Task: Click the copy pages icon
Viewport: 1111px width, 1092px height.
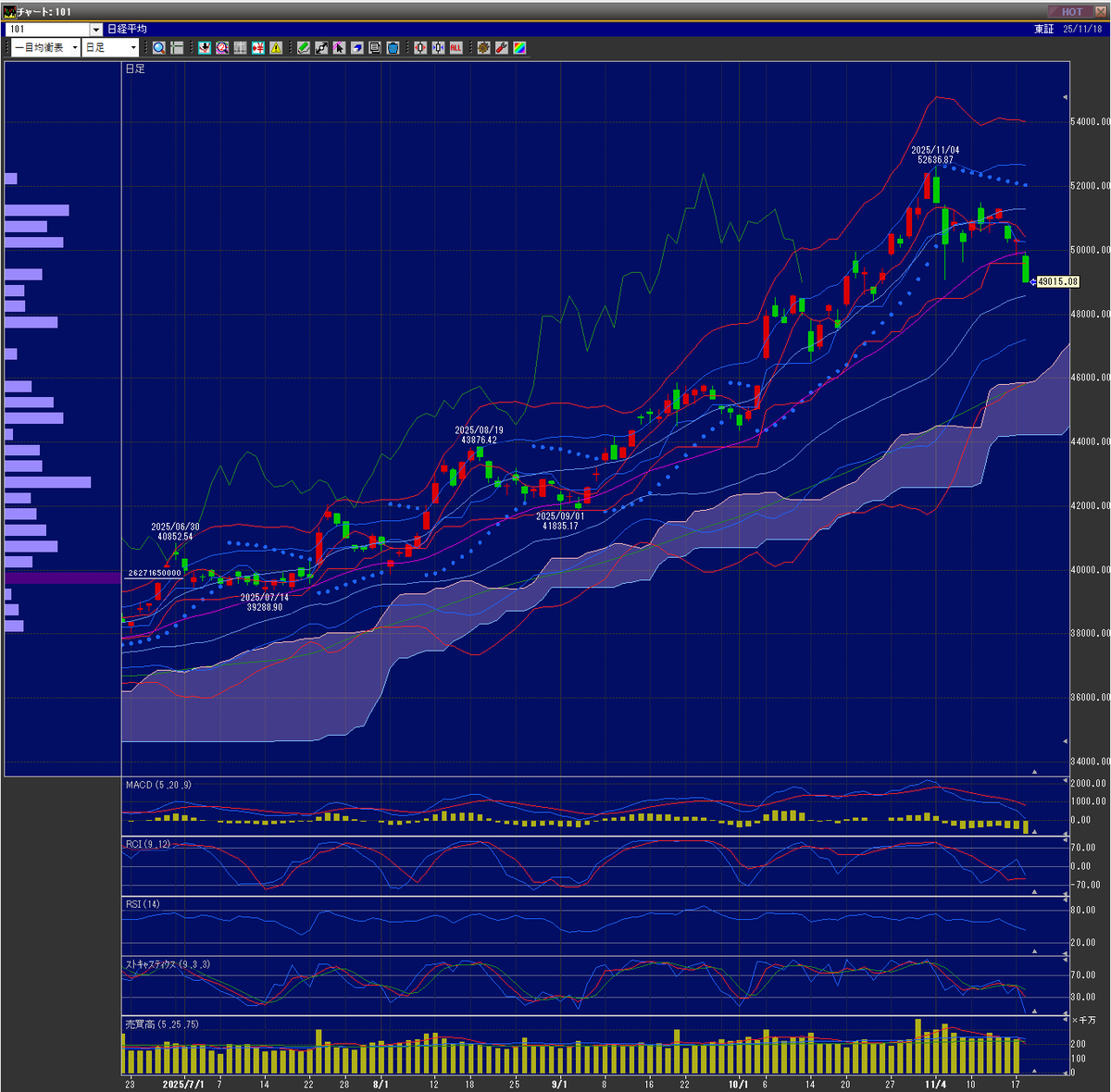Action: [375, 47]
